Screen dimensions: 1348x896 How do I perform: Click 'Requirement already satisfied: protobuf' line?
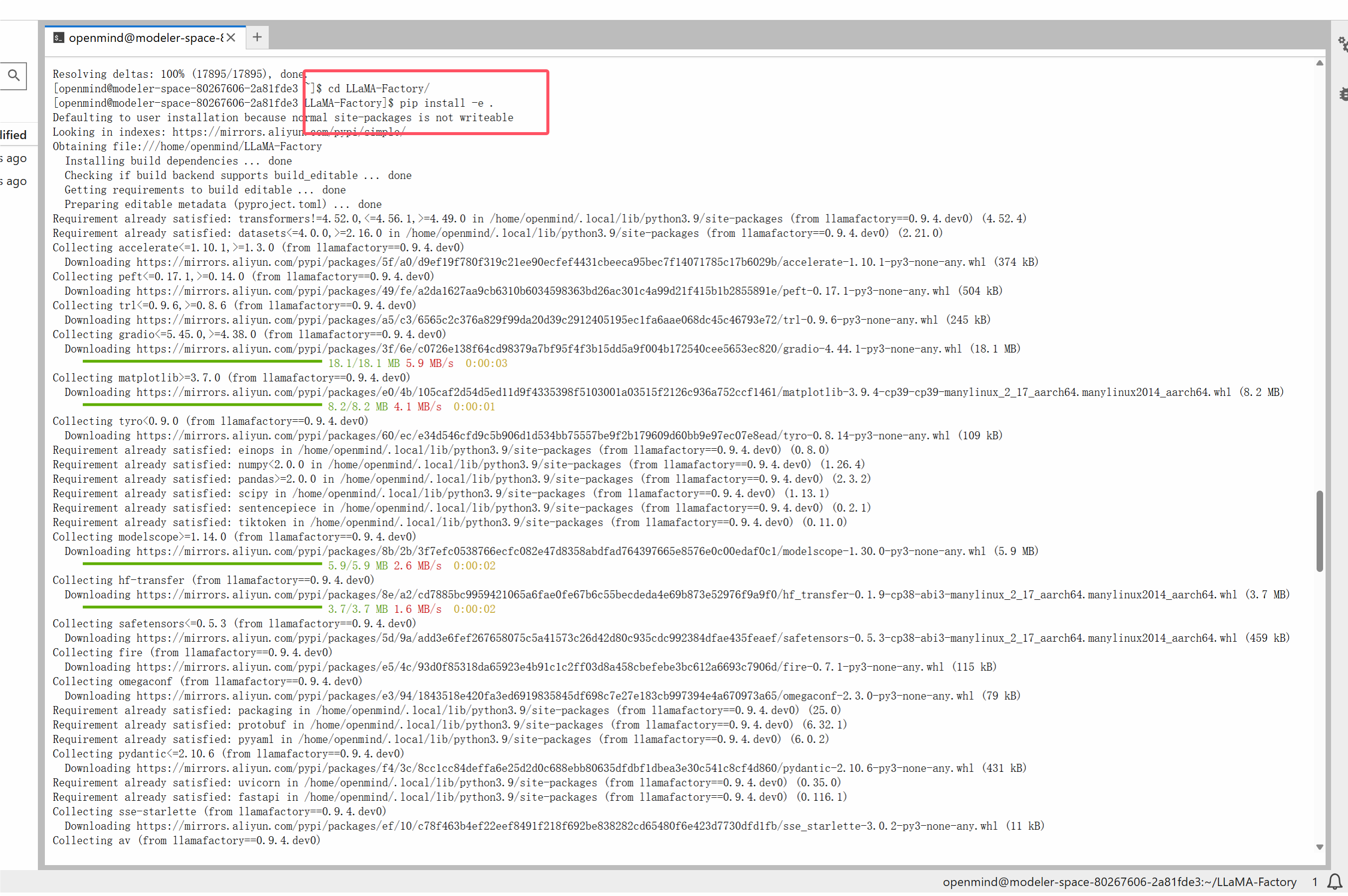450,725
